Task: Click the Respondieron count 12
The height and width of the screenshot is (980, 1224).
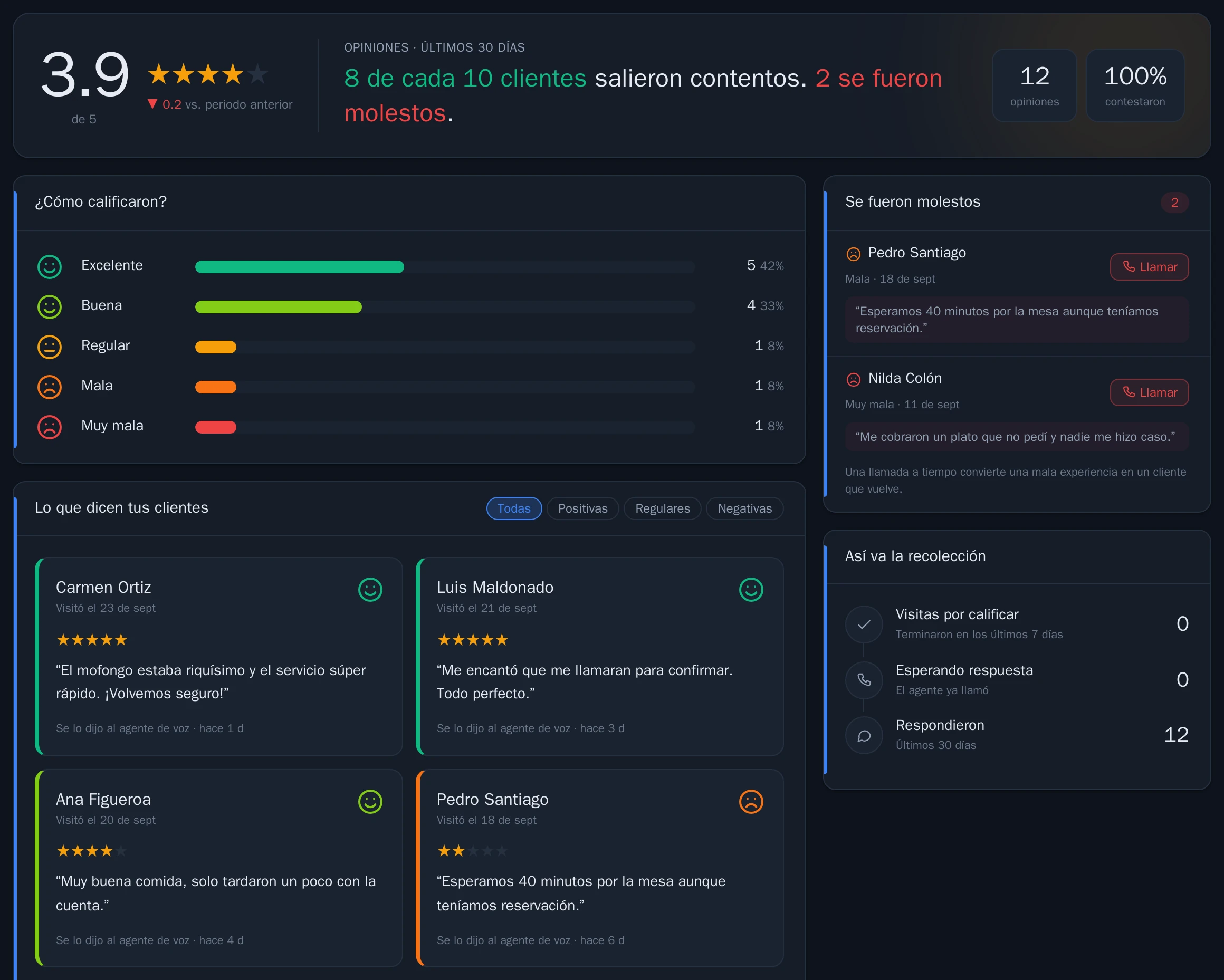Action: coord(1176,734)
